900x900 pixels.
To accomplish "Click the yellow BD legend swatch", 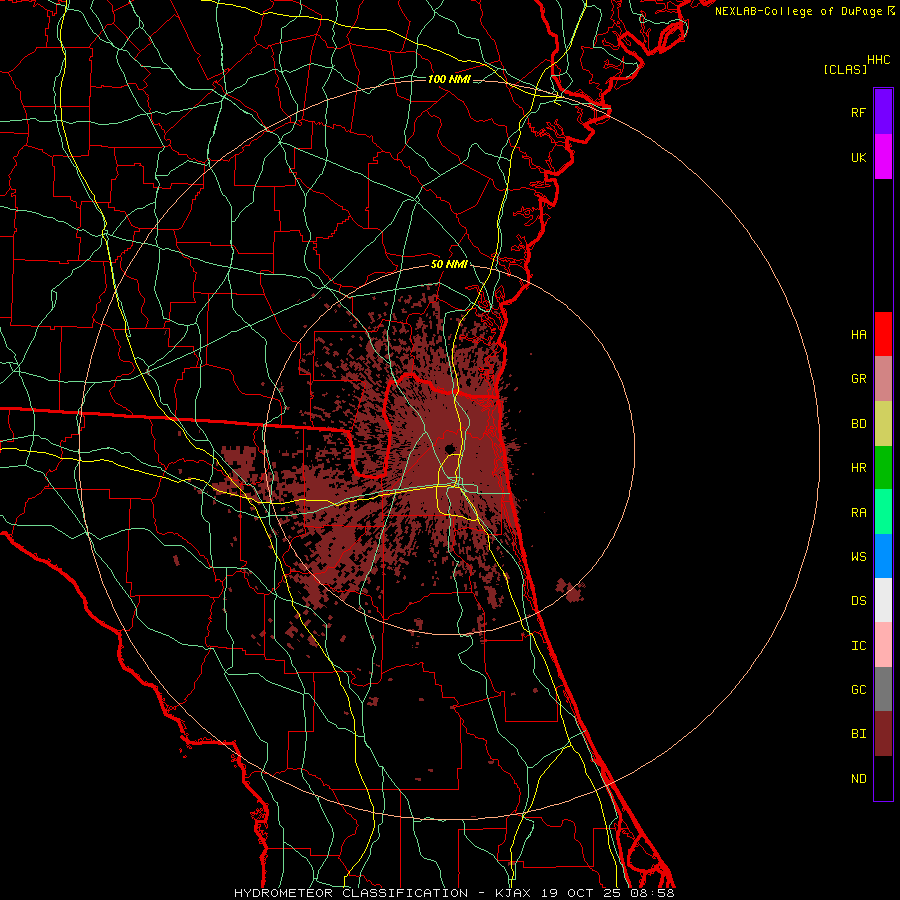I will [x=883, y=424].
